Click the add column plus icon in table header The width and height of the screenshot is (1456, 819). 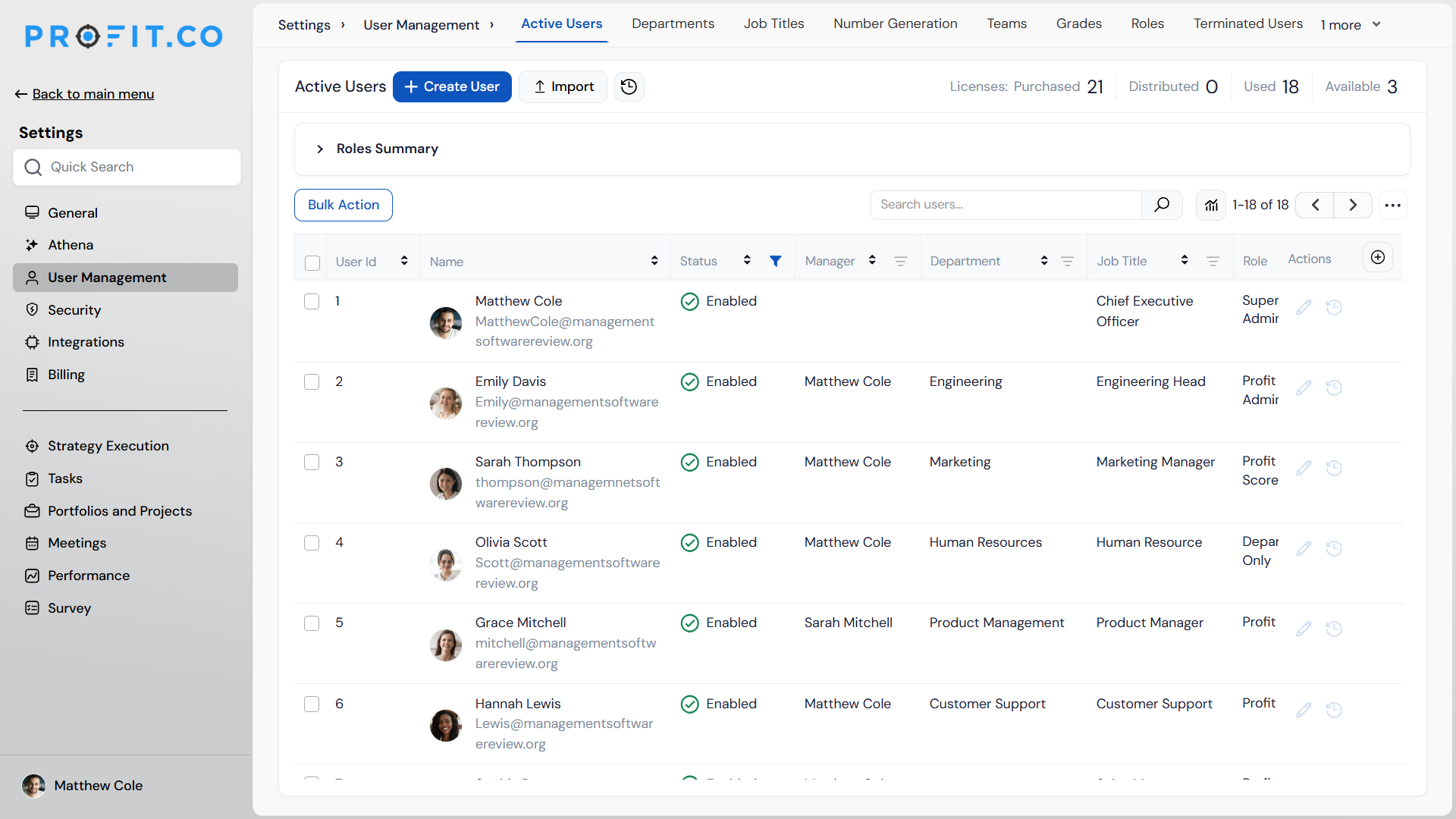tap(1378, 257)
